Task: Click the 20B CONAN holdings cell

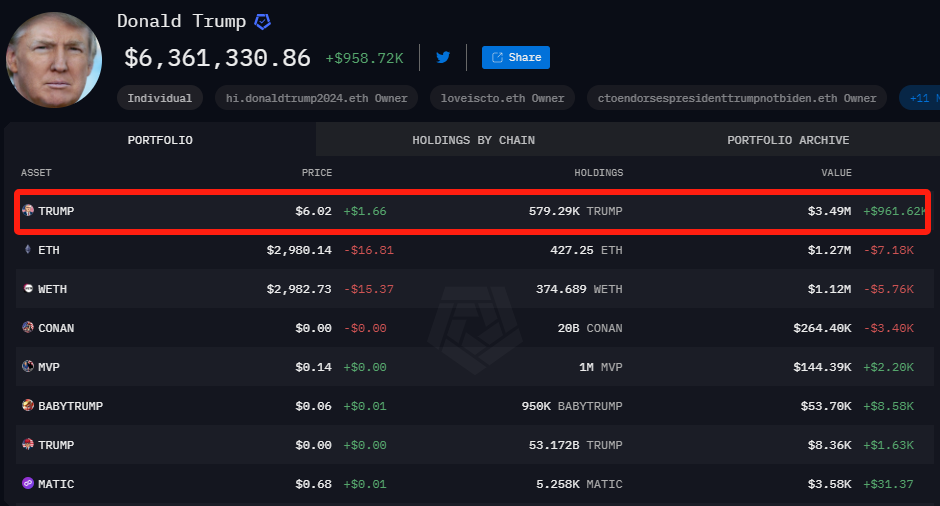Action: coord(590,328)
